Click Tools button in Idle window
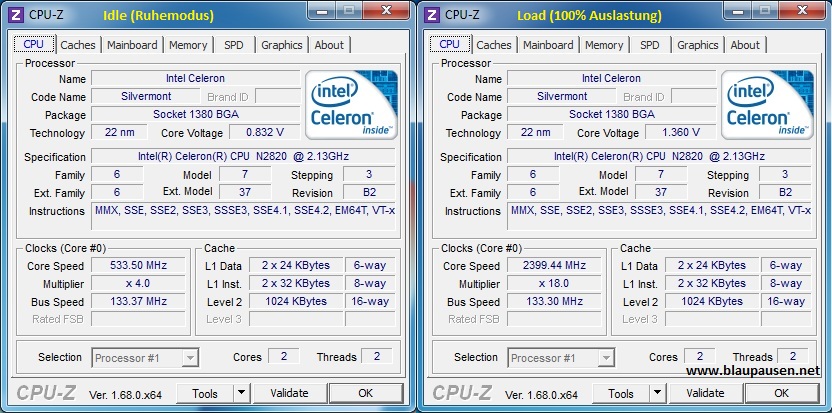This screenshot has height=413, width=832. (205, 393)
